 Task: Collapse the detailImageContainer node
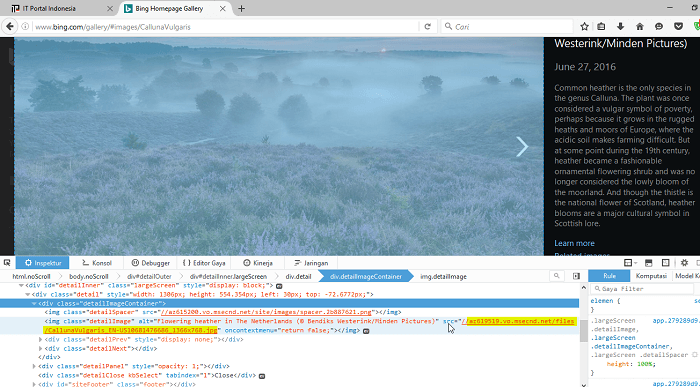(34, 304)
